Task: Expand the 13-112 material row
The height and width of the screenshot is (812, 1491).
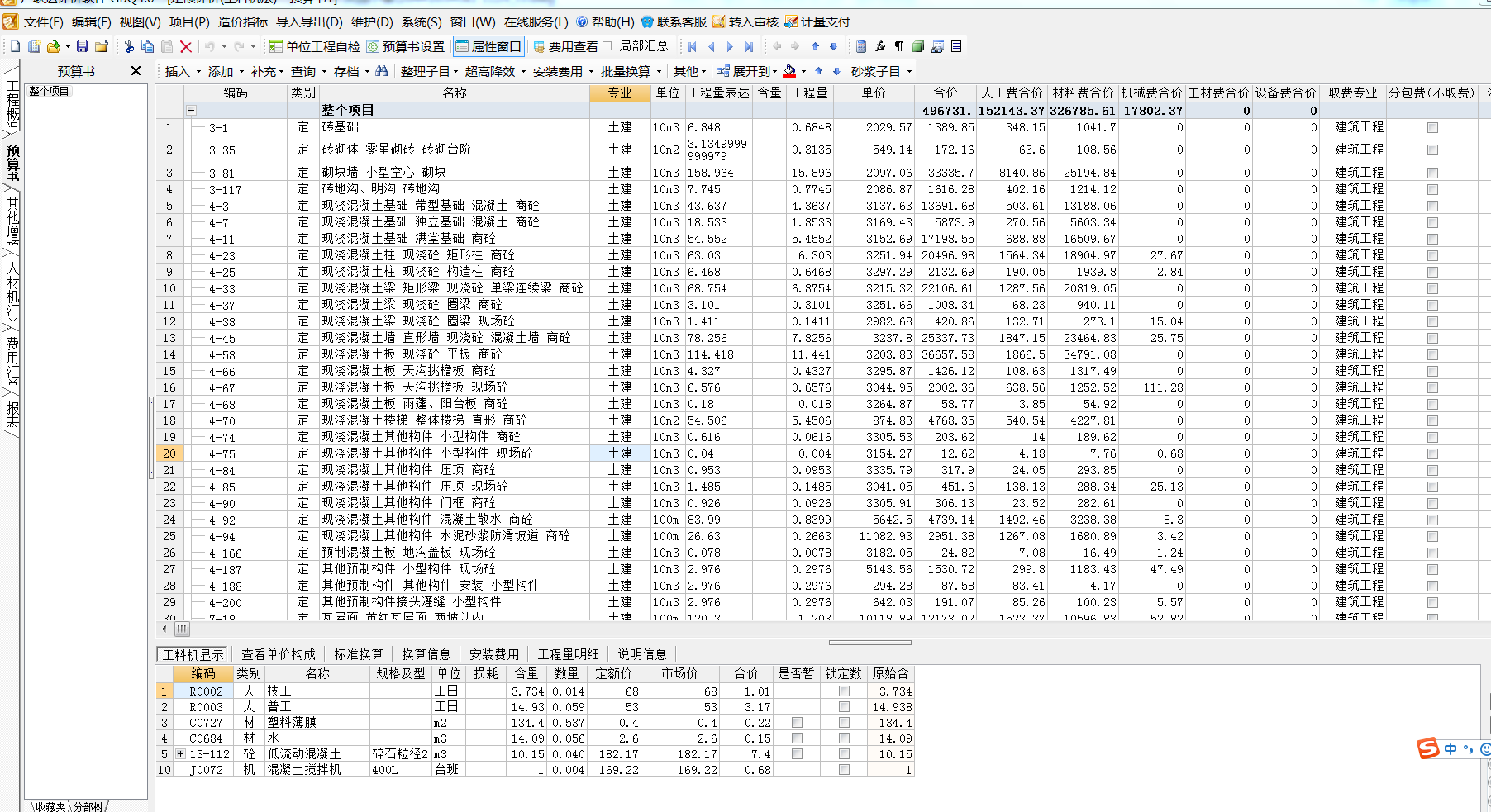Action: click(180, 754)
